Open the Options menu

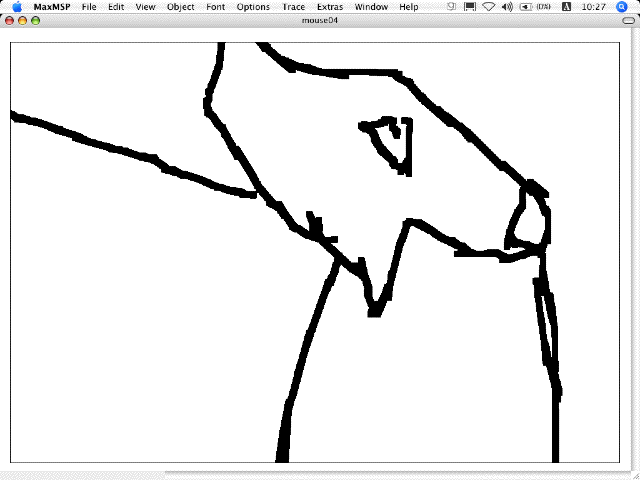253,7
